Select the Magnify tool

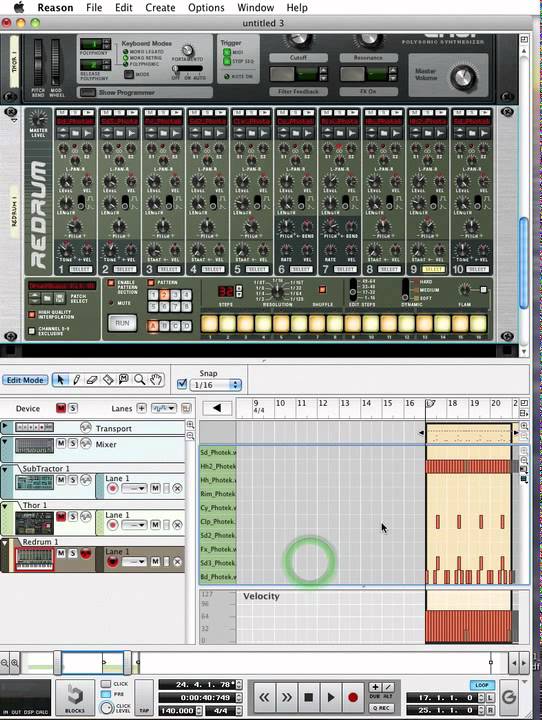(x=140, y=380)
